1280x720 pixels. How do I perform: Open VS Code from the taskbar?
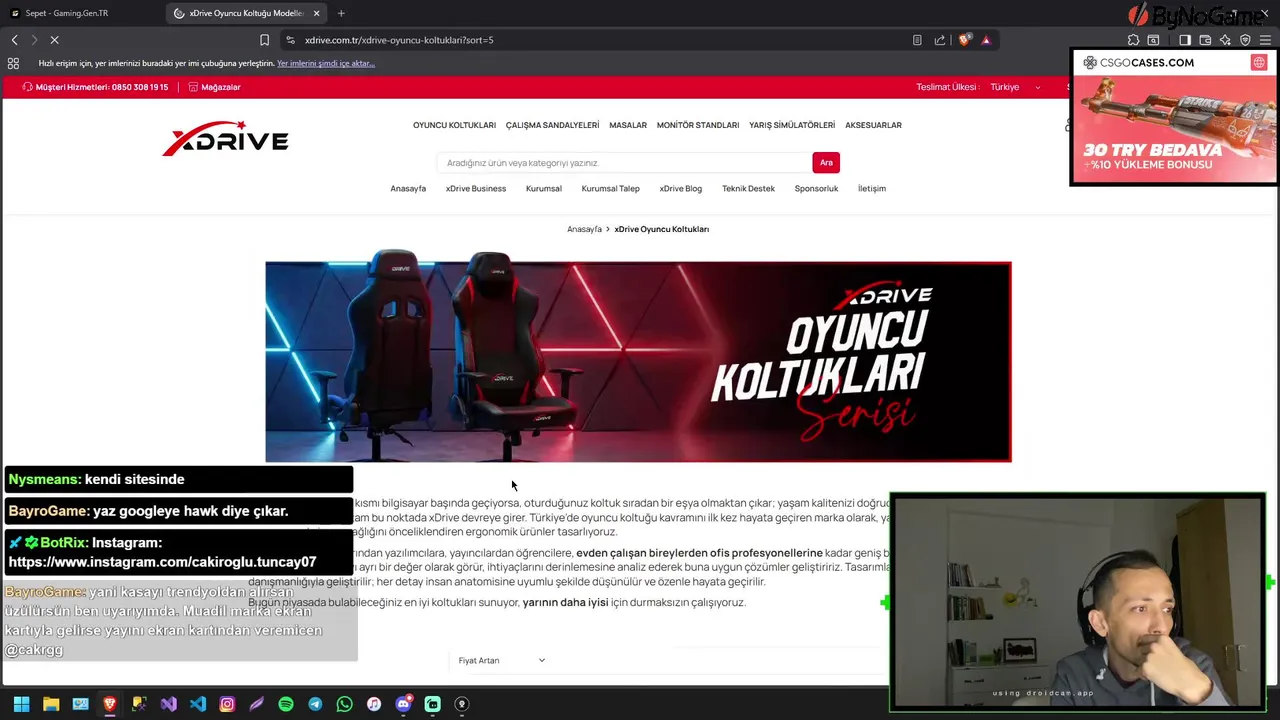[x=198, y=704]
